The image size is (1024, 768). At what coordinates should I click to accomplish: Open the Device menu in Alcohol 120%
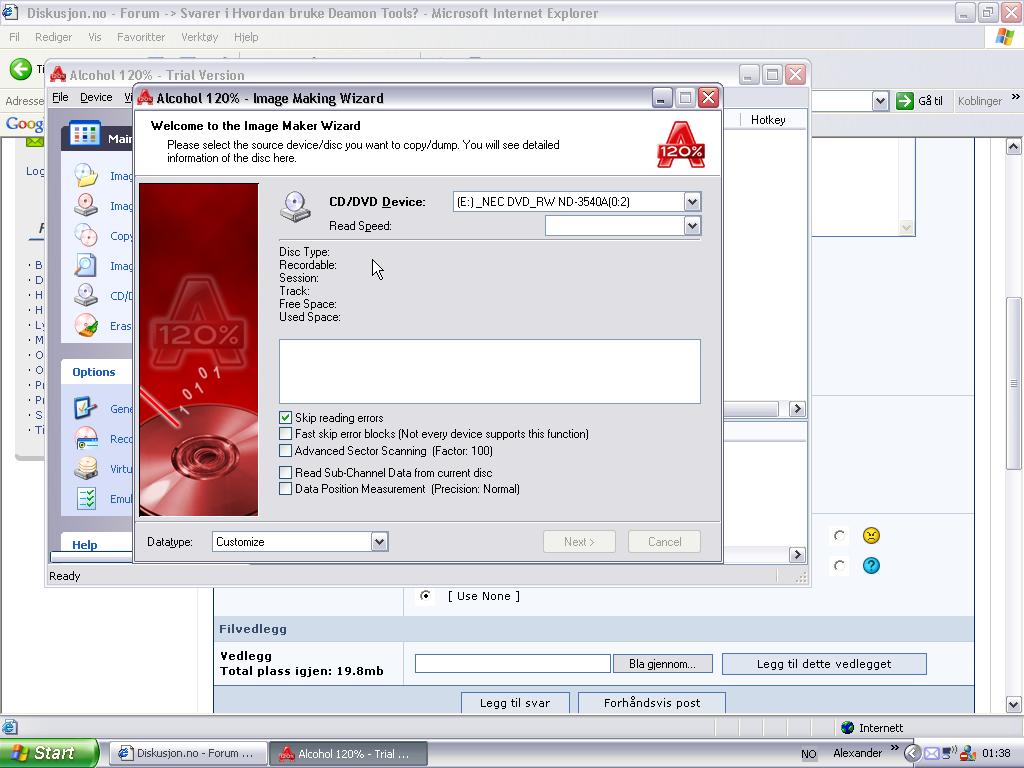tap(96, 97)
